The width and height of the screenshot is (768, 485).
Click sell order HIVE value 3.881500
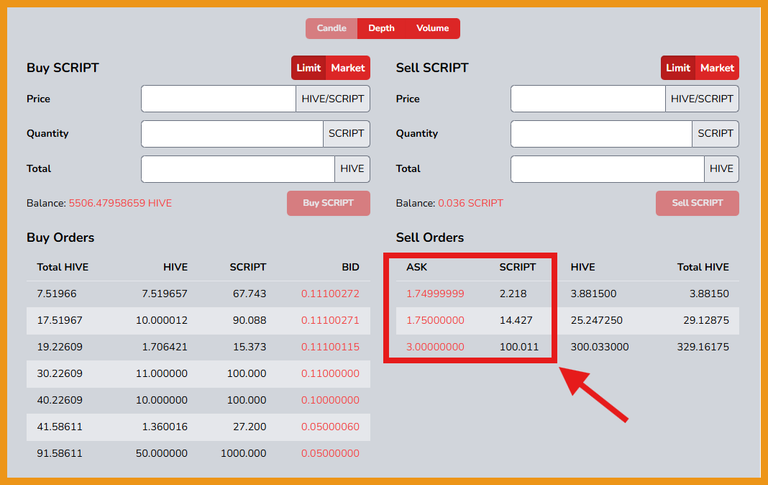pos(594,294)
